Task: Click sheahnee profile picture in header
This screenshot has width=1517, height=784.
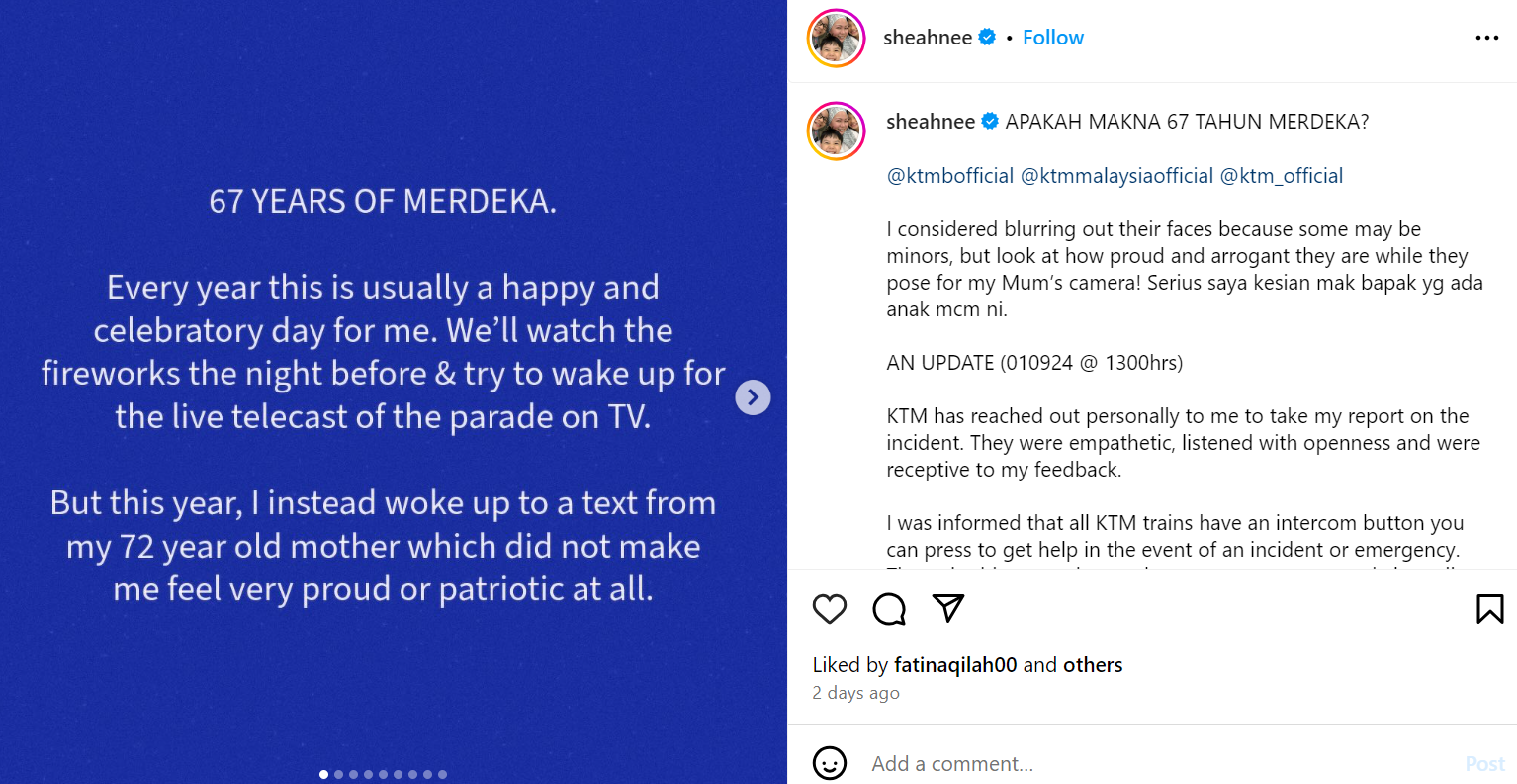Action: (836, 38)
